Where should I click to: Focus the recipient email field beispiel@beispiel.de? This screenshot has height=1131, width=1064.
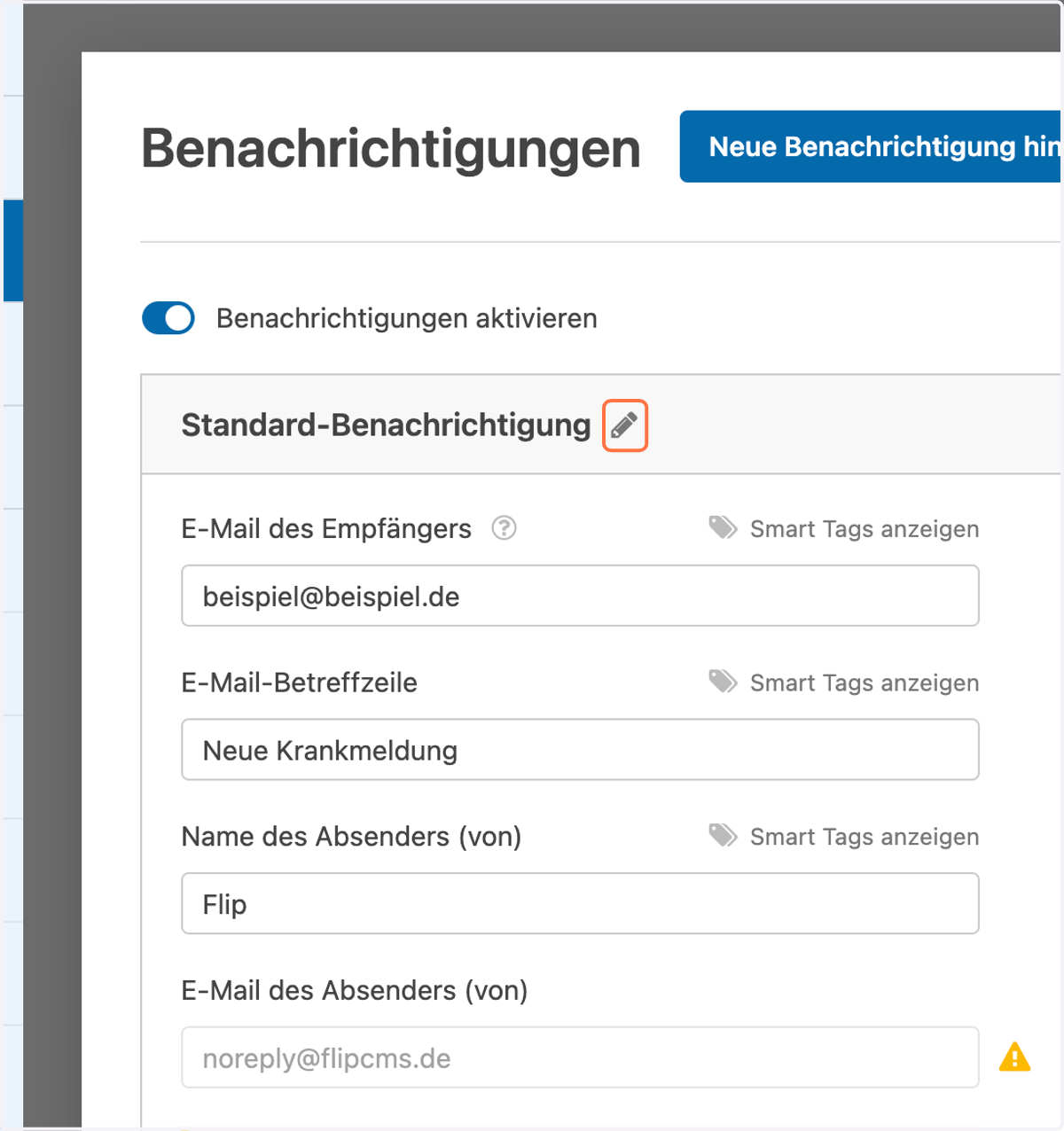click(580, 596)
